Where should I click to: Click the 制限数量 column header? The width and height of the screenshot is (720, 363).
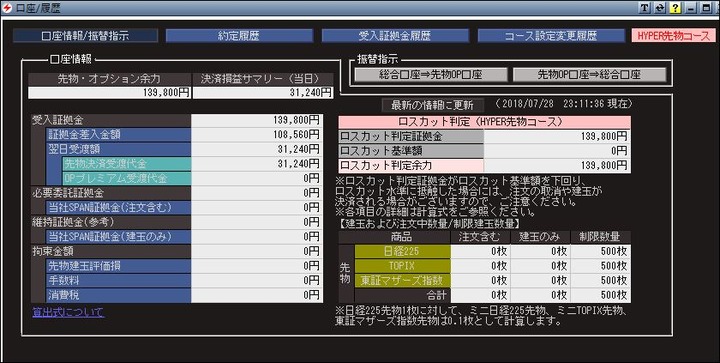pos(601,237)
